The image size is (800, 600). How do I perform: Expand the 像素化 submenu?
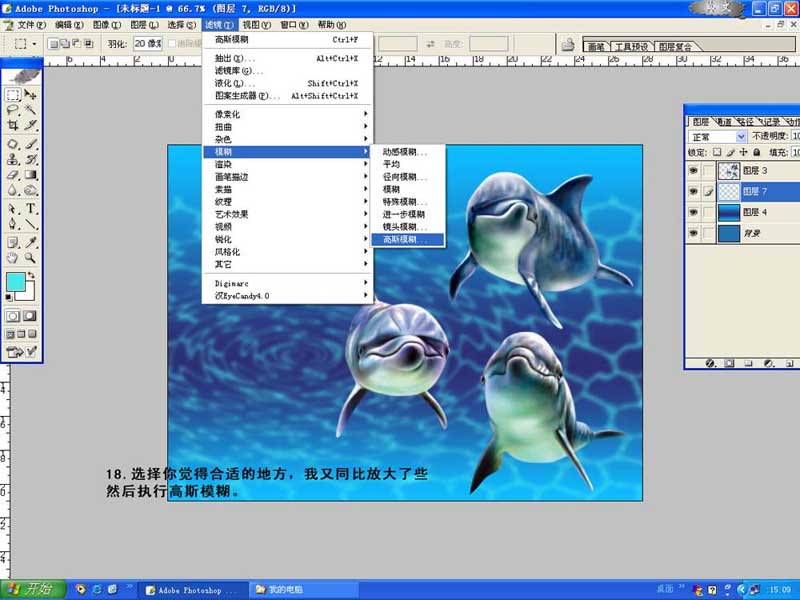coord(288,114)
